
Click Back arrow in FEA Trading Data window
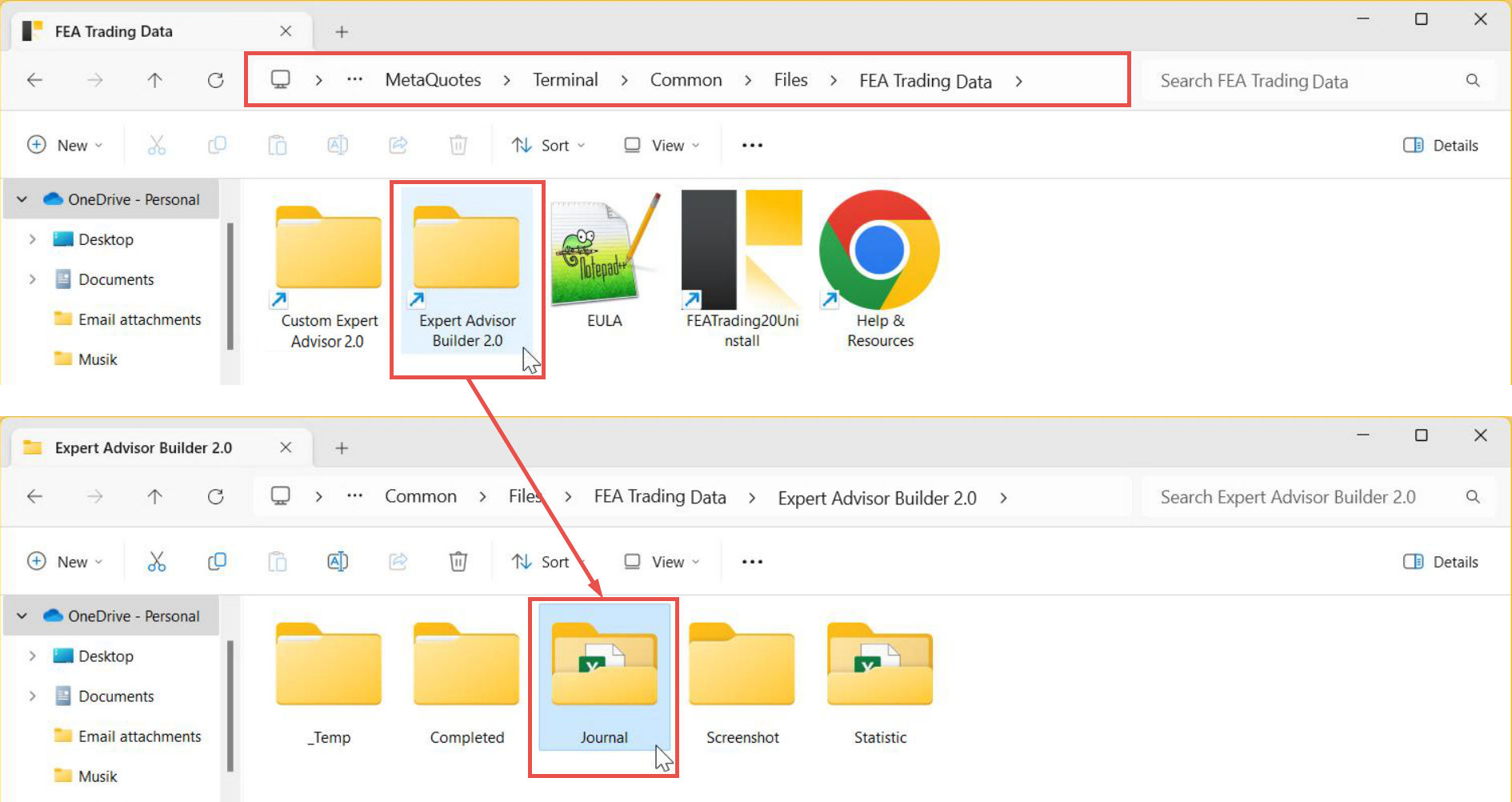point(34,80)
